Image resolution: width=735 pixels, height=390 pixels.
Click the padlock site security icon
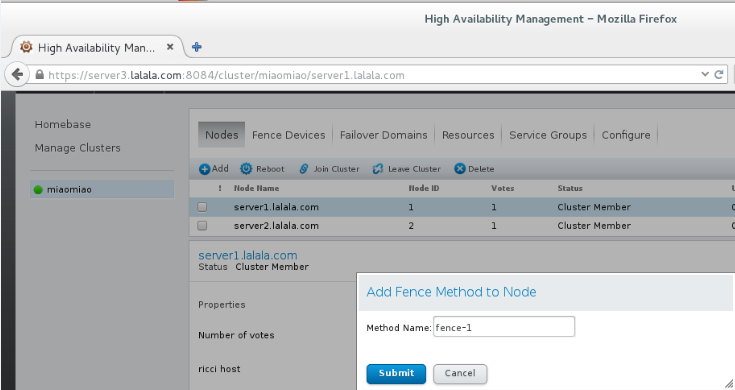(39, 75)
